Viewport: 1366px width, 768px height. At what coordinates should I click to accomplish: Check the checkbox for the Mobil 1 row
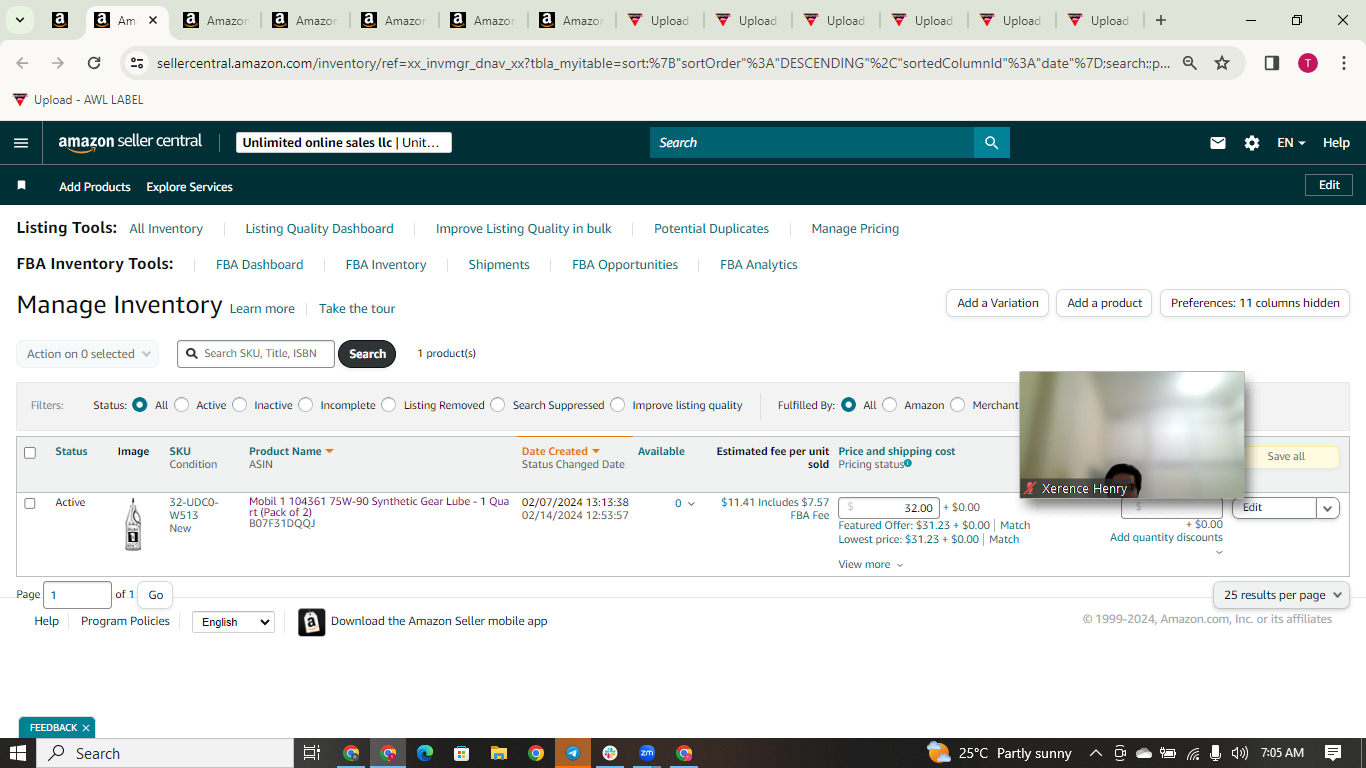[30, 503]
